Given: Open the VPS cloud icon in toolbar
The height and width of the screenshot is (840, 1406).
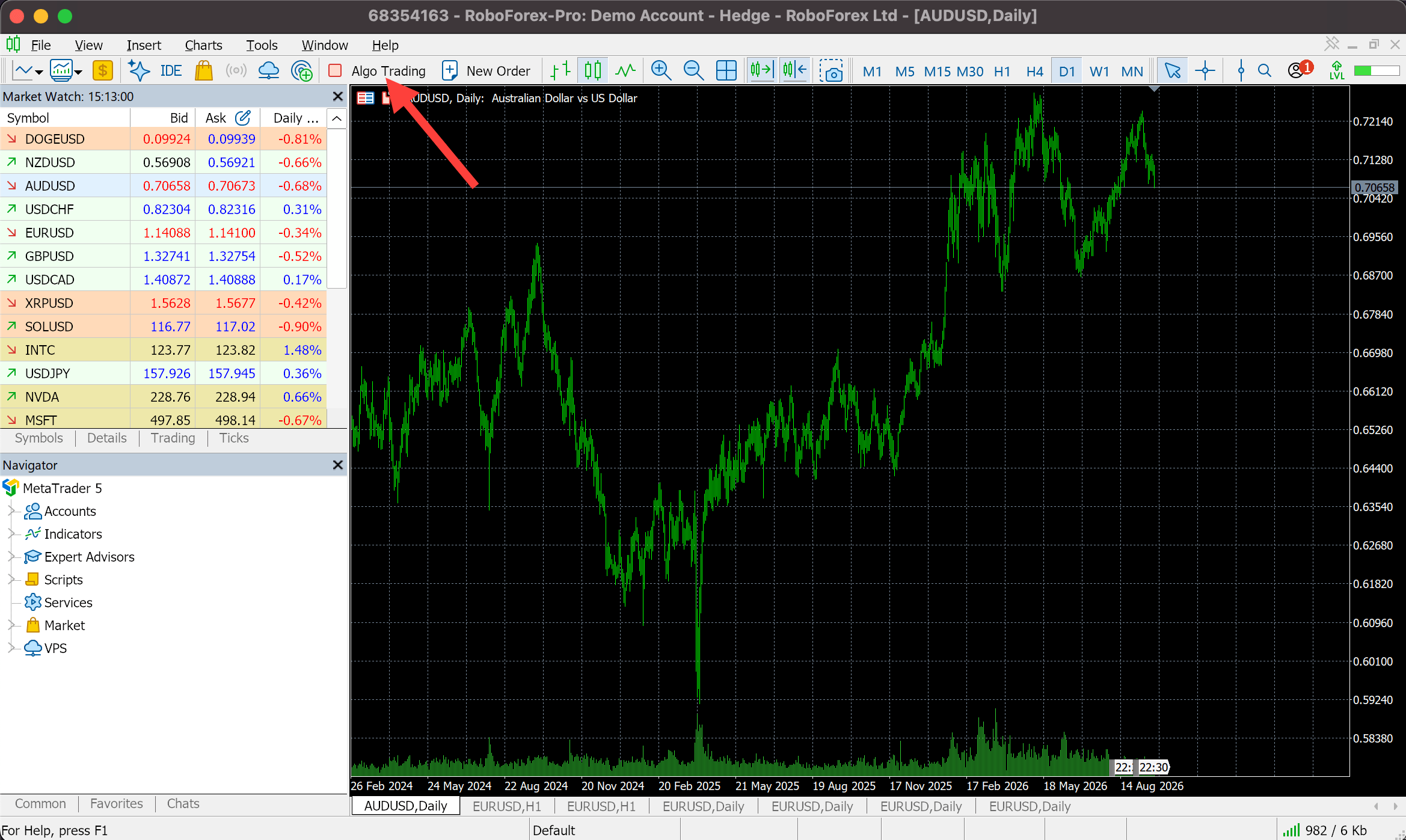Looking at the screenshot, I should point(268,71).
